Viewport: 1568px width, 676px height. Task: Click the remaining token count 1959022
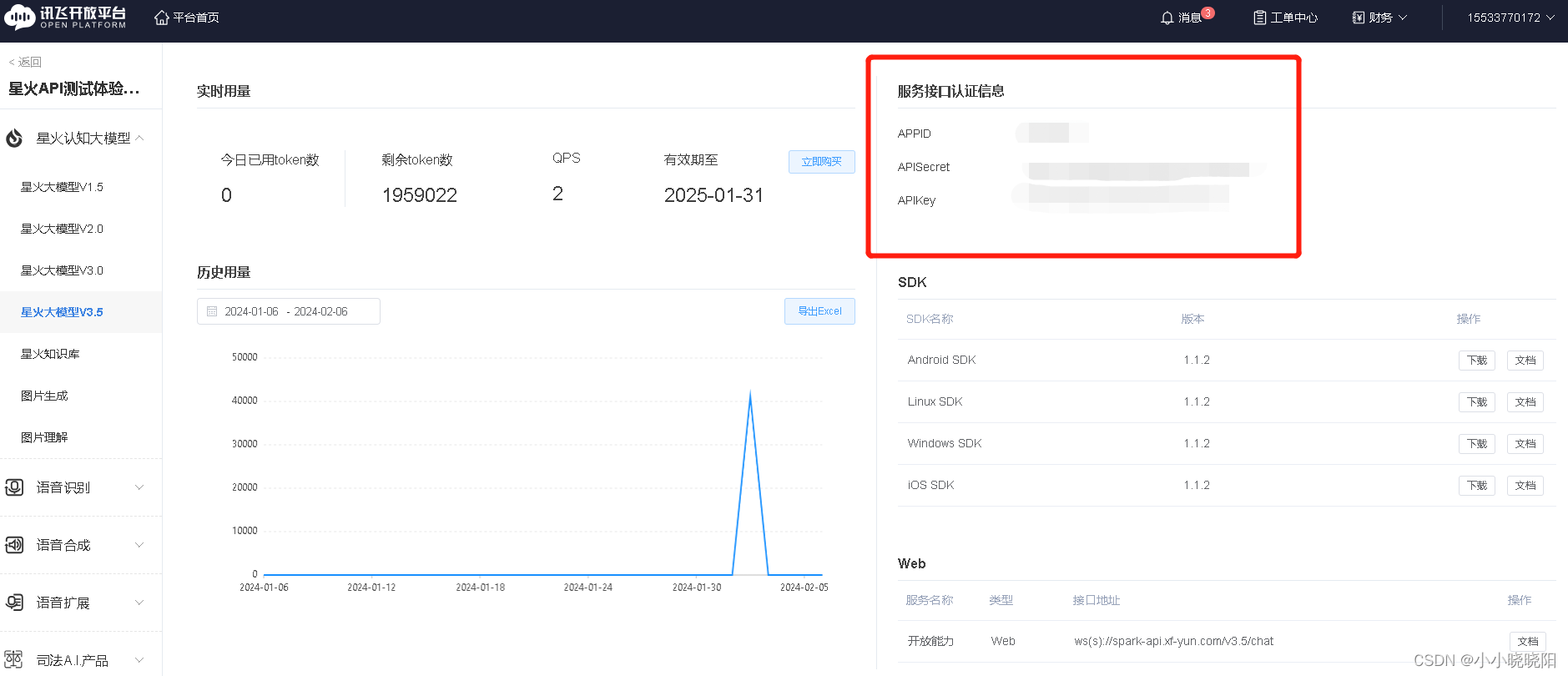coord(420,195)
